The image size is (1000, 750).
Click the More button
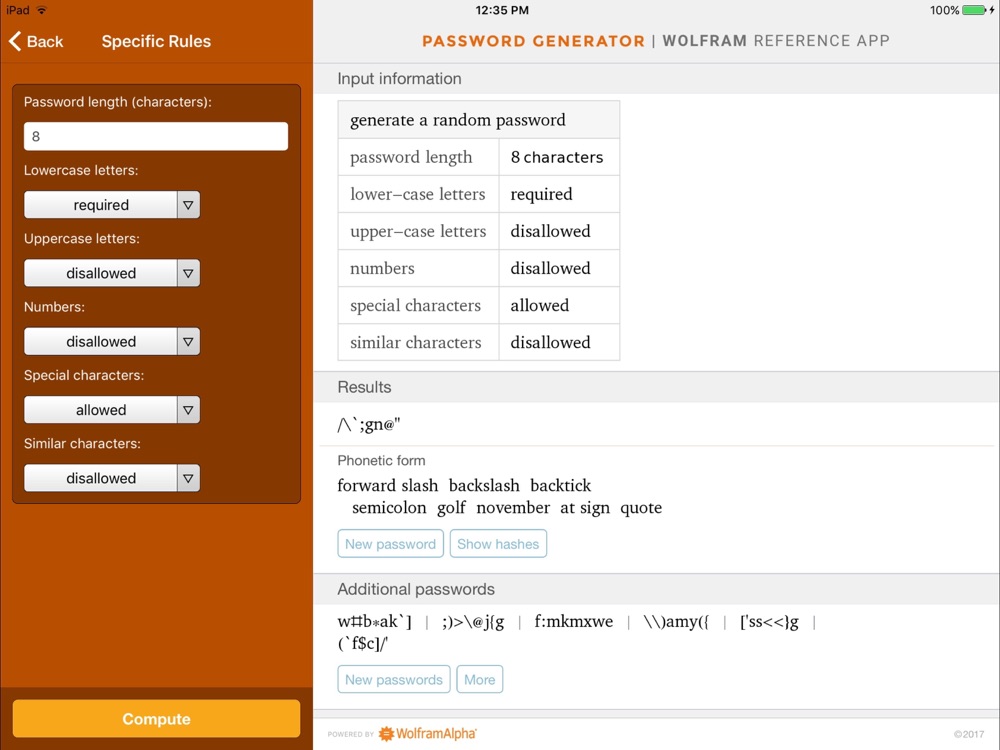coord(480,679)
